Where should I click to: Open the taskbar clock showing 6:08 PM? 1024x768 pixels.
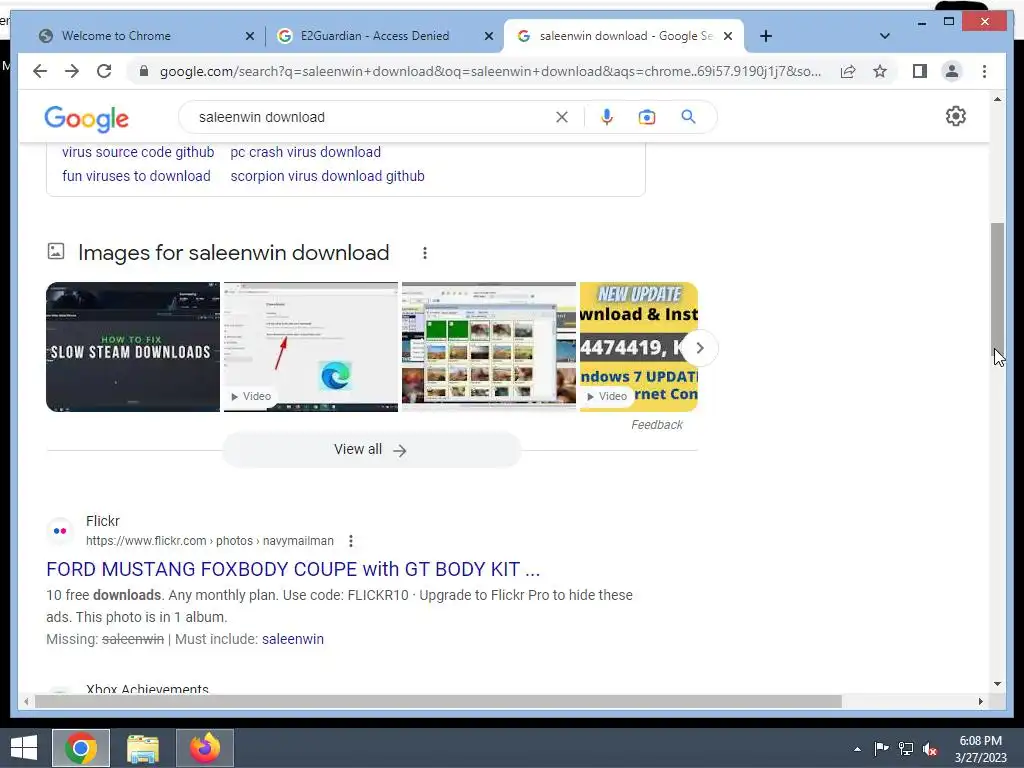point(980,749)
